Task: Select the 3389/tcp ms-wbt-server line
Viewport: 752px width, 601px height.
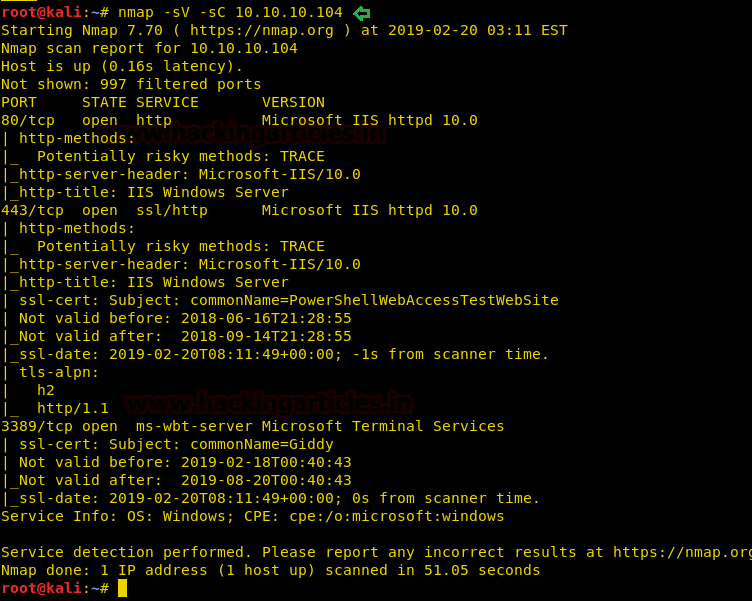Action: click(x=253, y=426)
